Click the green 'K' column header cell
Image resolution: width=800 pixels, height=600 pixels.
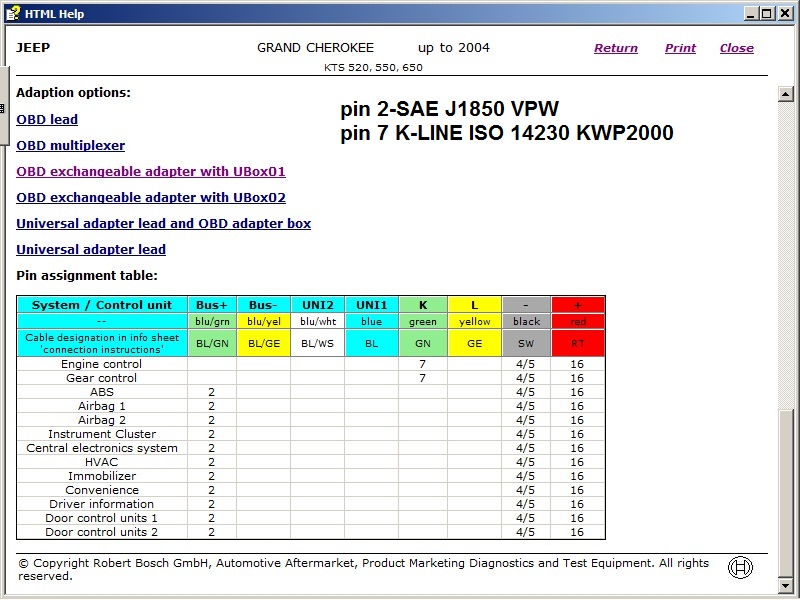(x=423, y=305)
